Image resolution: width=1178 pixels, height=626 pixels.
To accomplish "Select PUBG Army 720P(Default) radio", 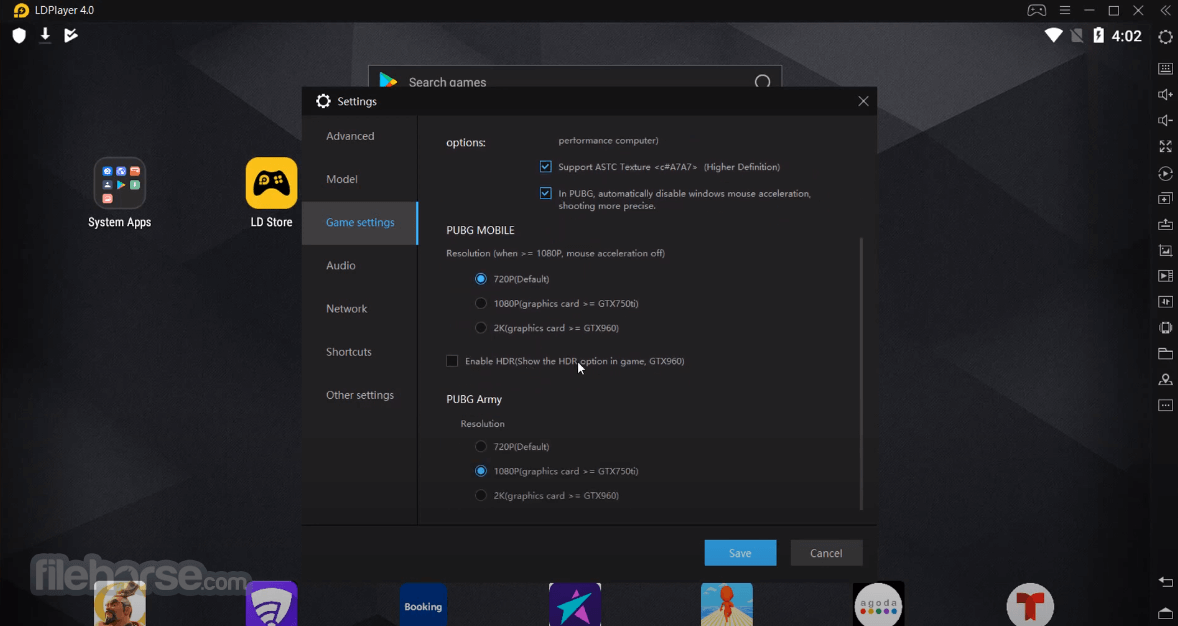I will coord(481,446).
